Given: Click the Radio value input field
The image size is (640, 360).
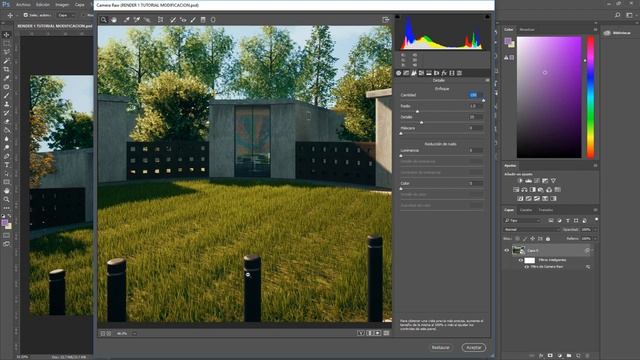Looking at the screenshot, I should pos(476,106).
